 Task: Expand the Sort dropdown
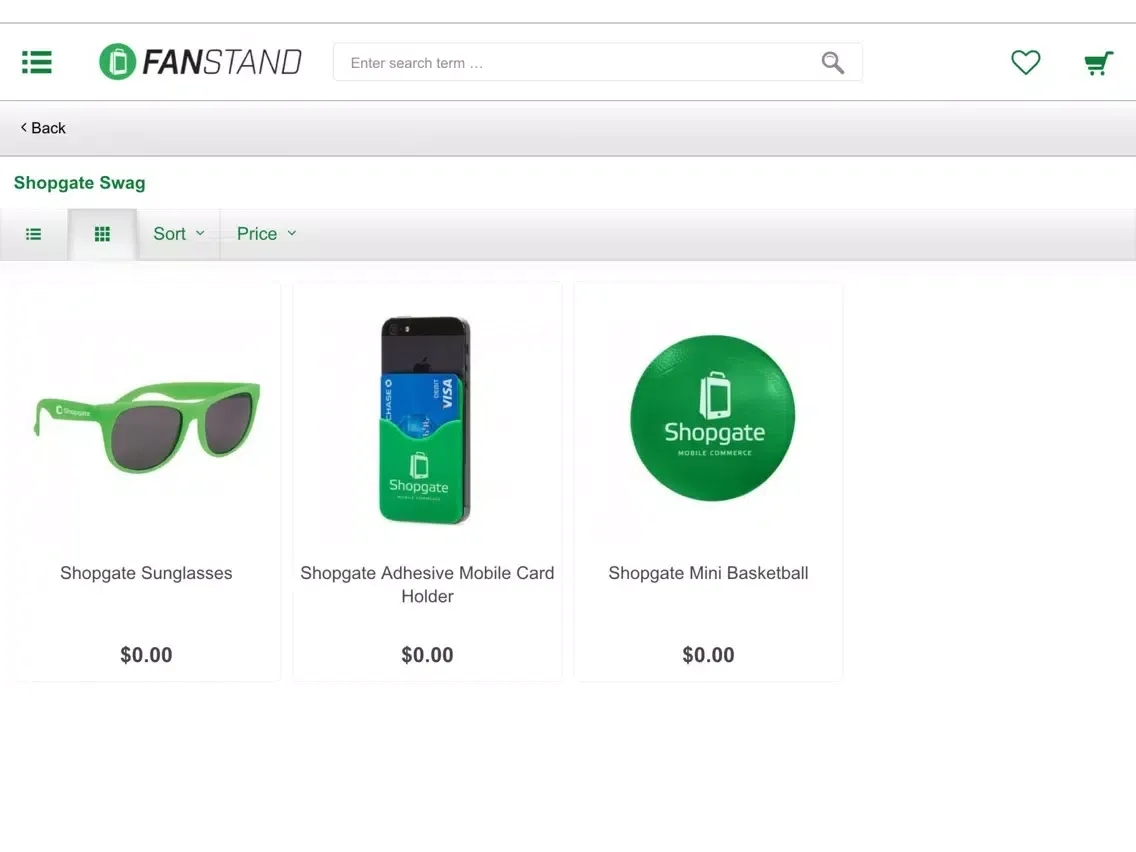pos(179,234)
